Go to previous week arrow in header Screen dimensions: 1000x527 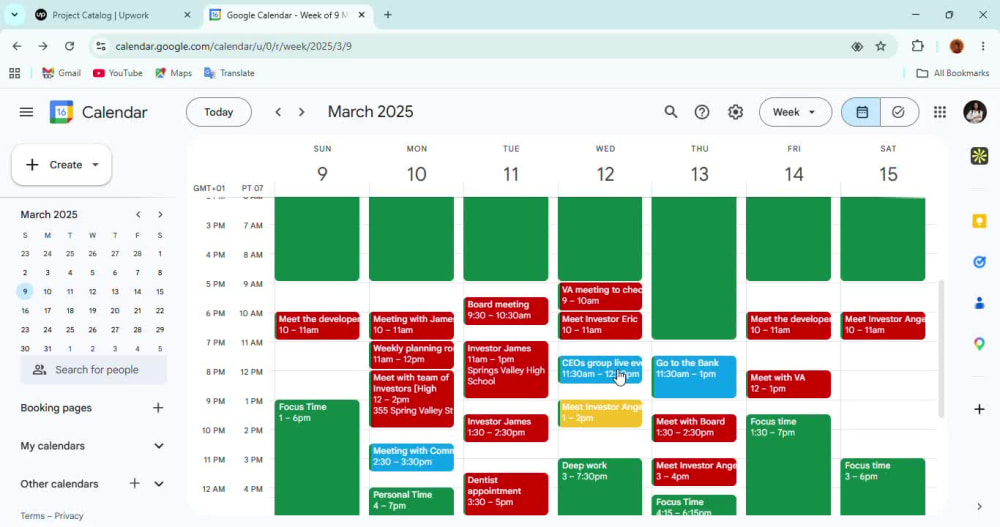(x=278, y=112)
